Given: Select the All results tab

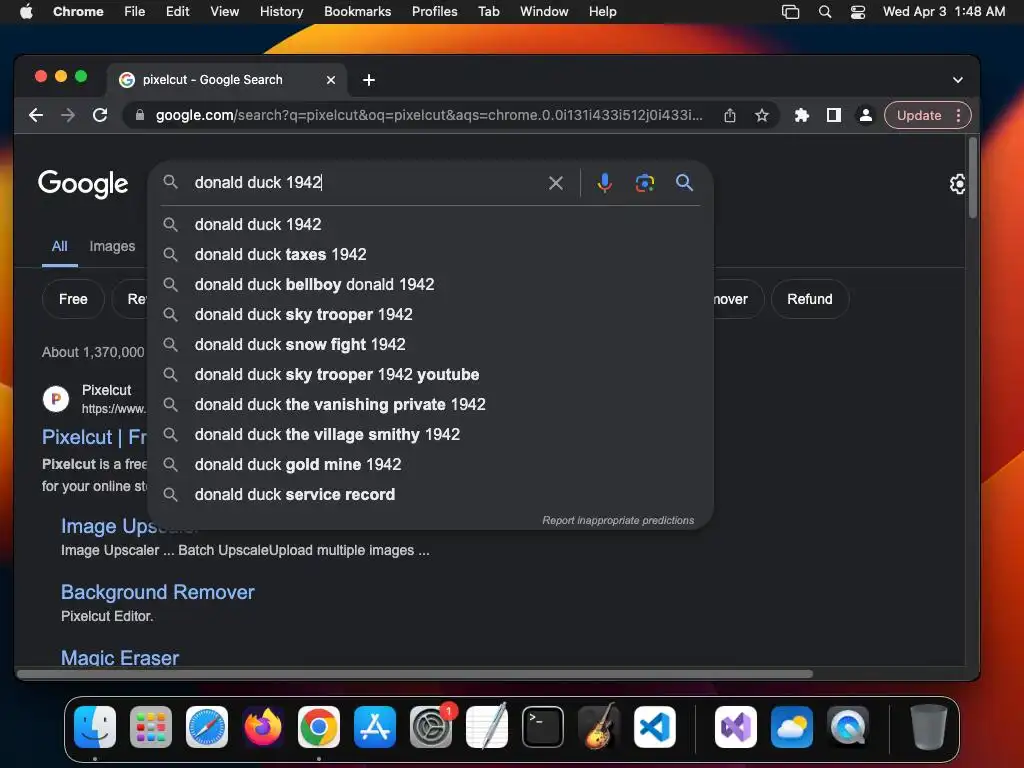Looking at the screenshot, I should point(59,246).
